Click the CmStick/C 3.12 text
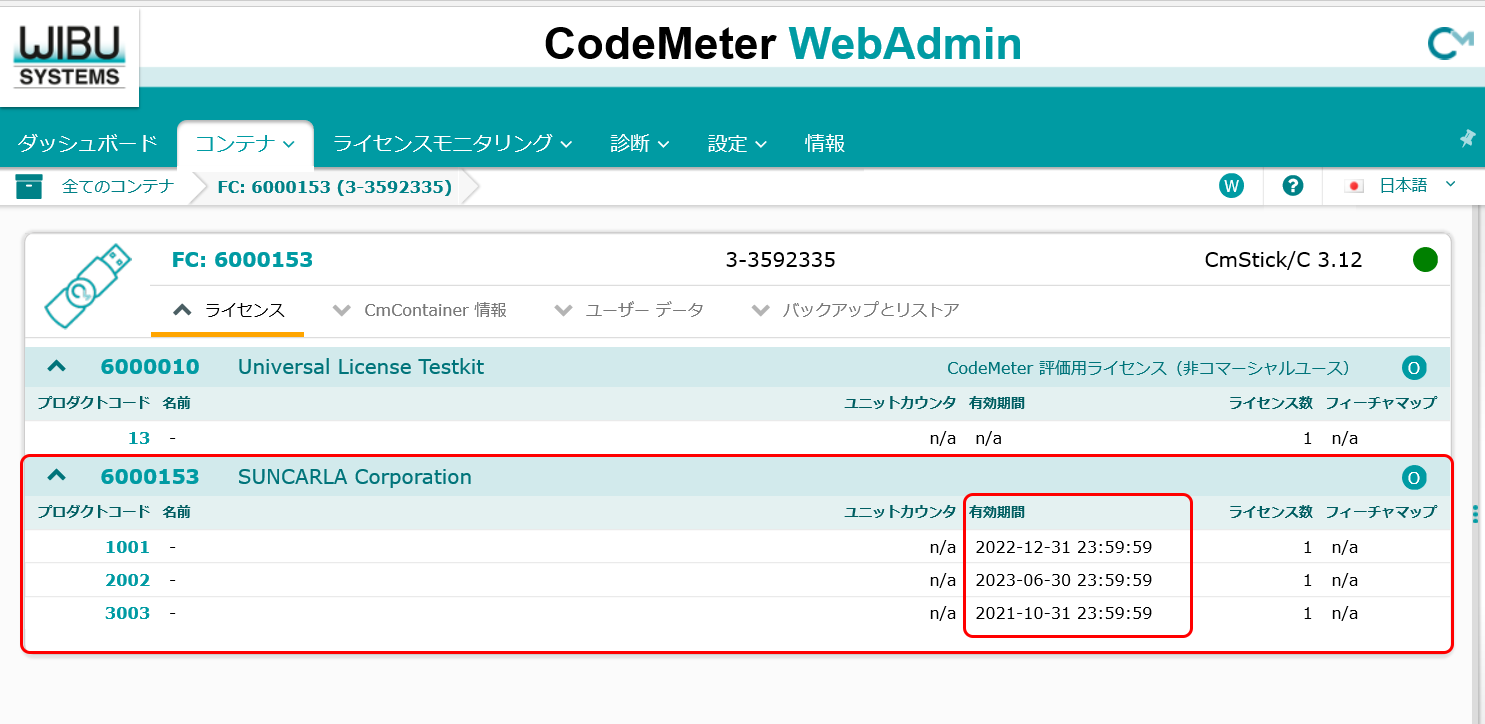 coord(1284,261)
